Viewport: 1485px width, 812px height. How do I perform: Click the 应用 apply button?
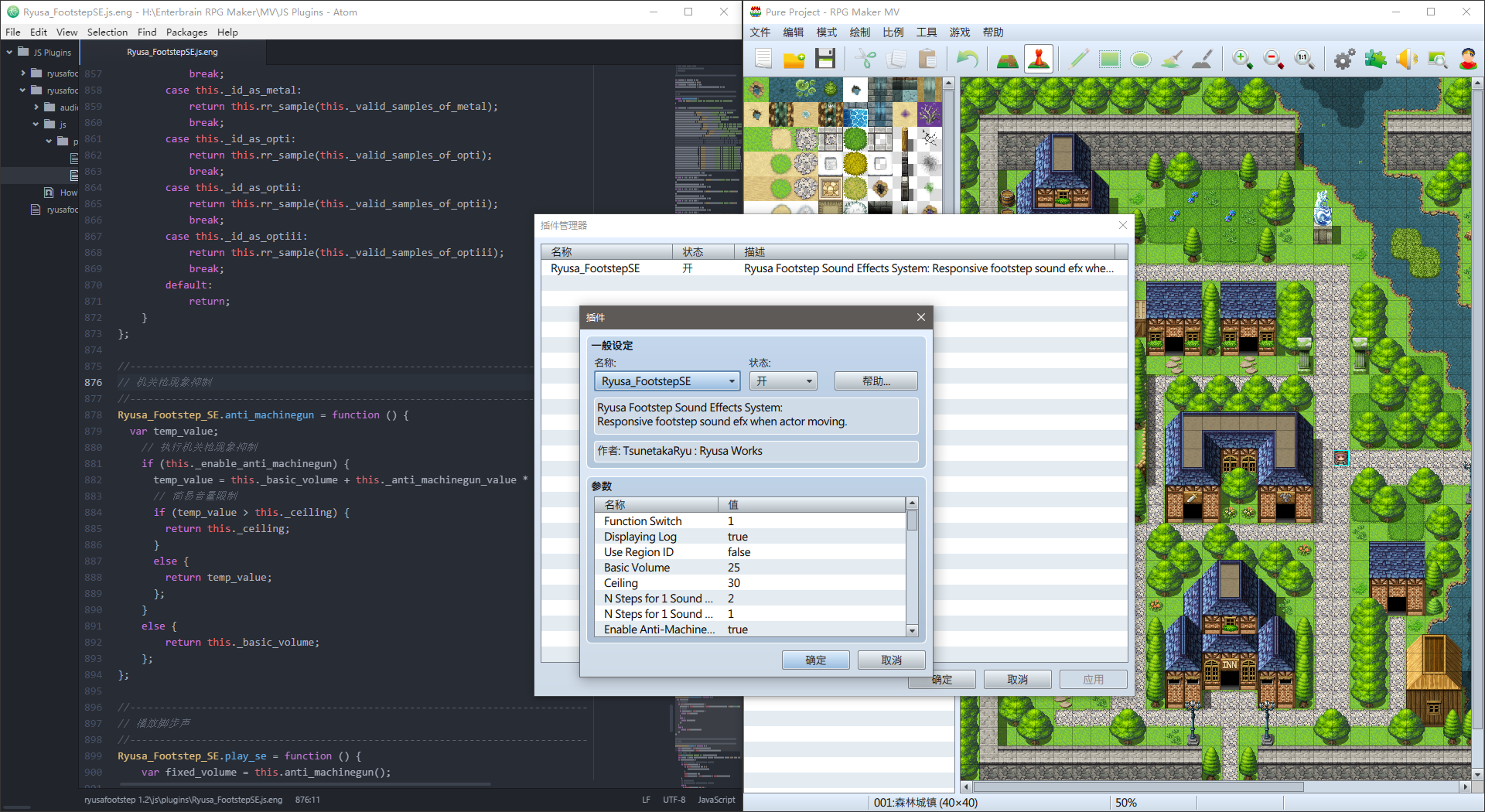pyautogui.click(x=1094, y=680)
